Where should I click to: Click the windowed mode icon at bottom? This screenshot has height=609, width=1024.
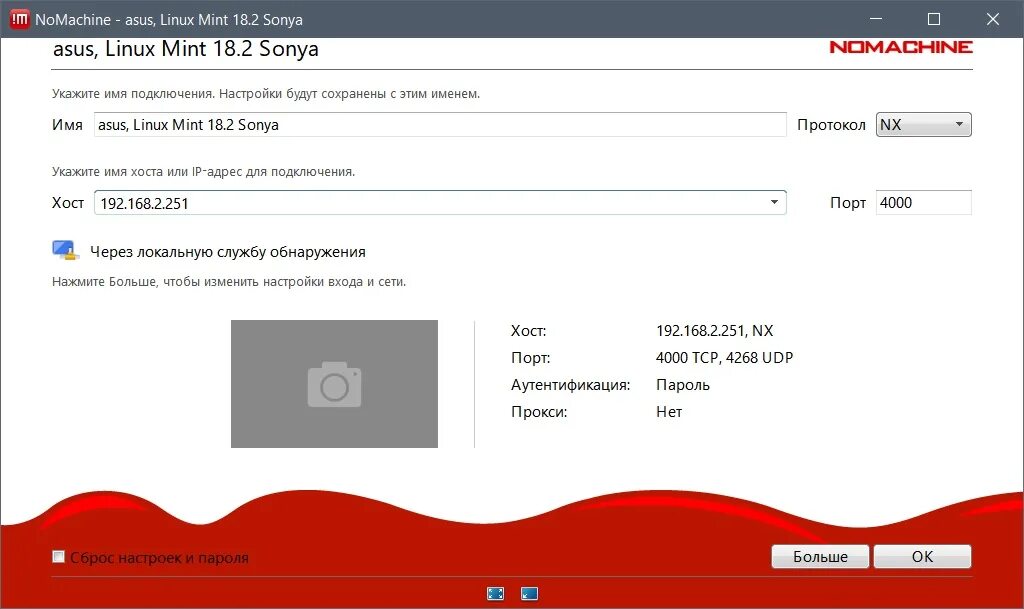tap(530, 593)
